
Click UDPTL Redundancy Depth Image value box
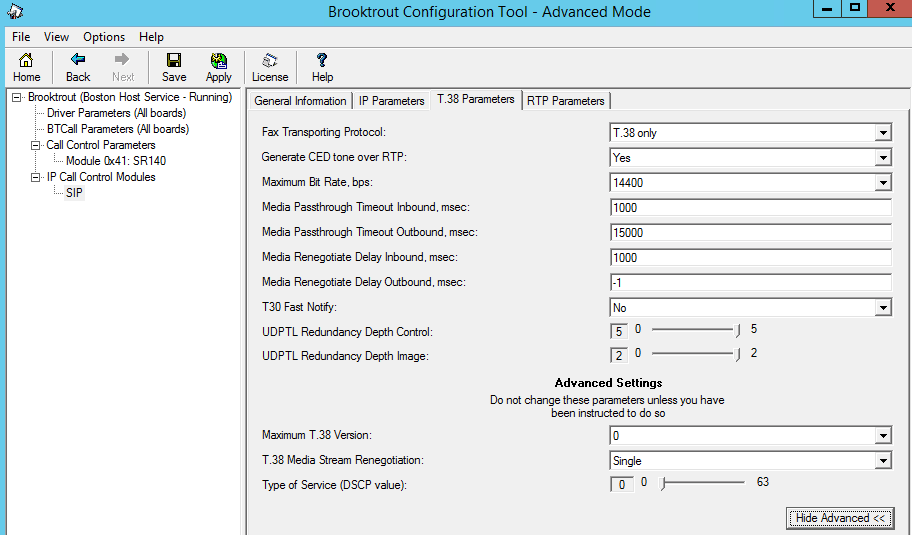pyautogui.click(x=619, y=355)
